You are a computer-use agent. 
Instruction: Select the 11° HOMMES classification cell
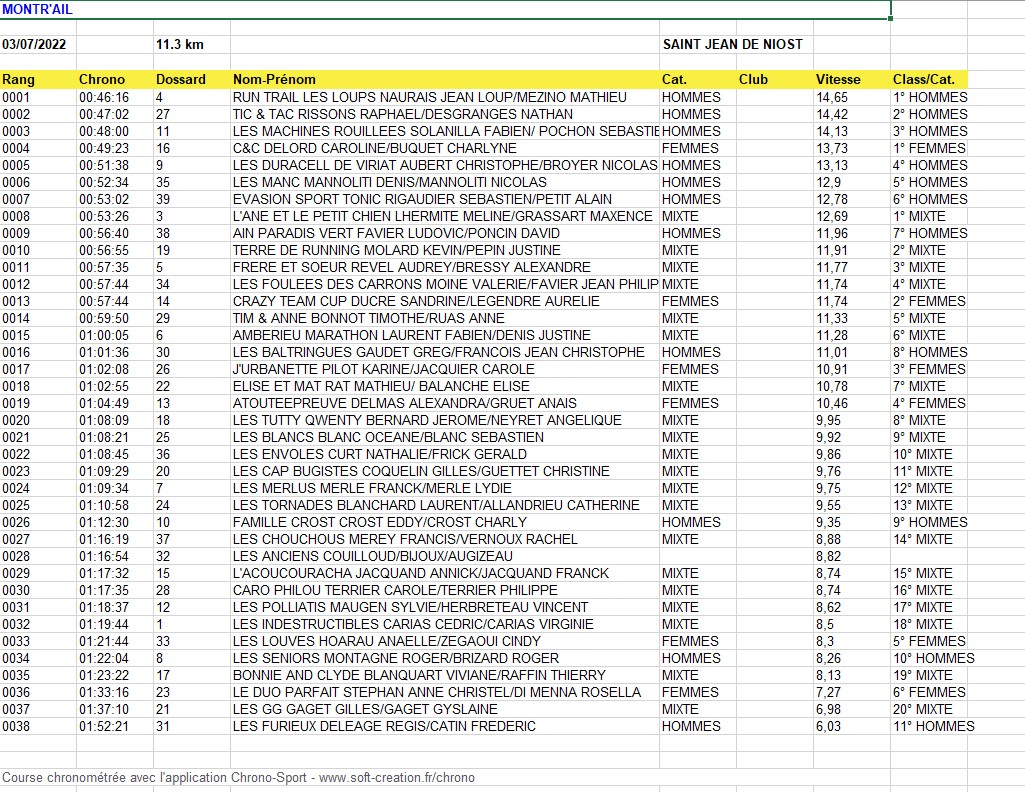tap(934, 726)
